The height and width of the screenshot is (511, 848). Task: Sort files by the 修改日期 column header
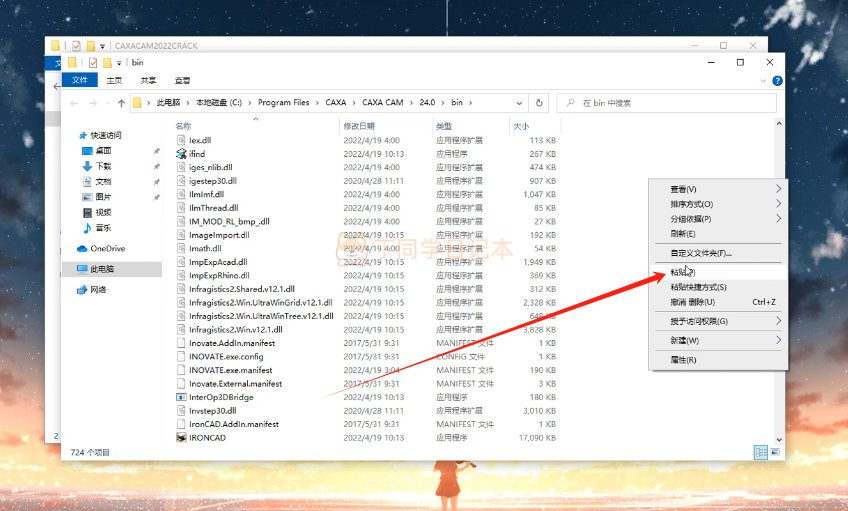(361, 127)
